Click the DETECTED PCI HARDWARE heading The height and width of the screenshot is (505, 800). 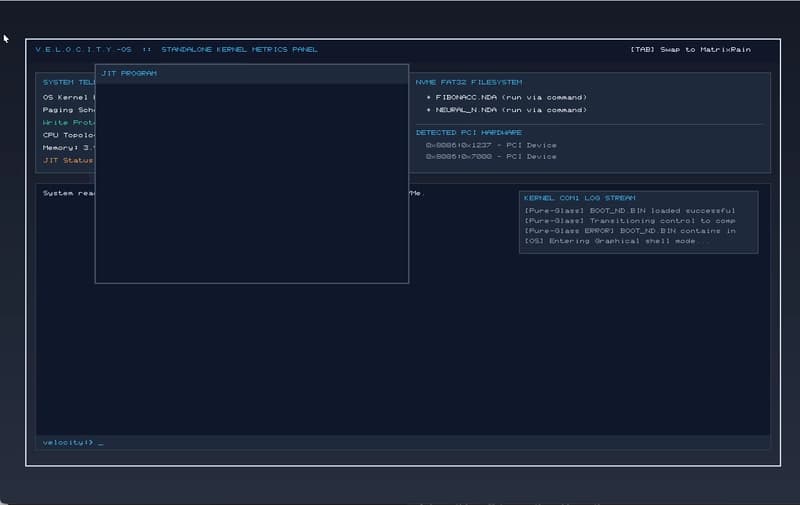[x=468, y=132]
